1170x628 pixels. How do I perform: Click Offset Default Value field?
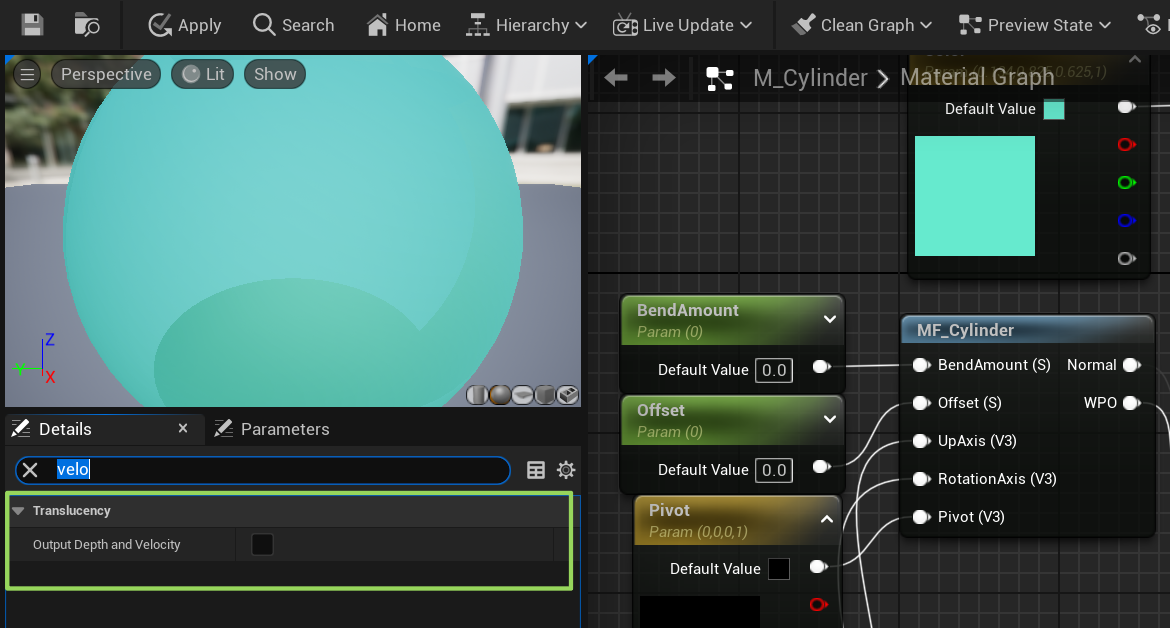pos(774,470)
